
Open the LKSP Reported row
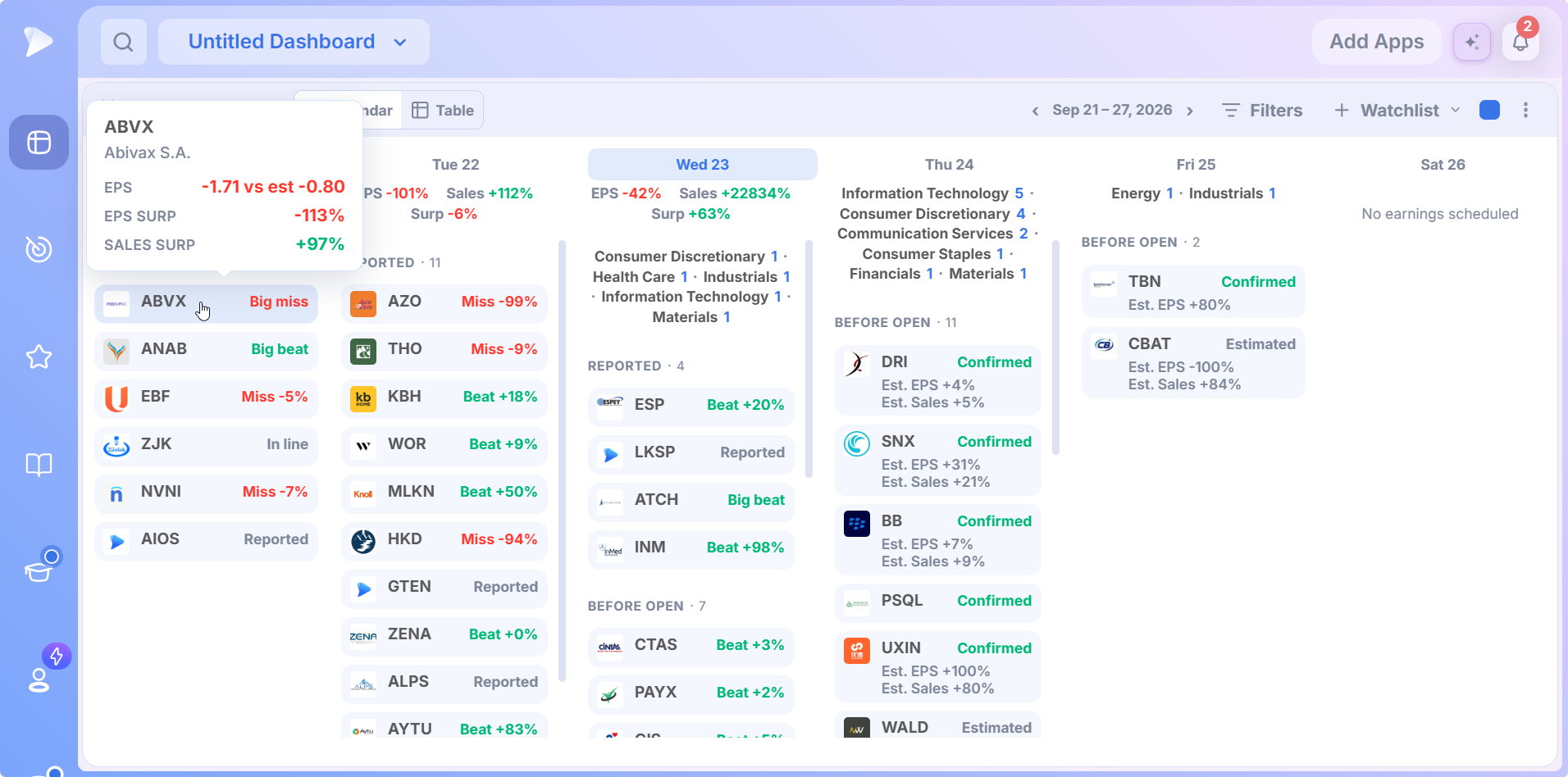coord(691,455)
